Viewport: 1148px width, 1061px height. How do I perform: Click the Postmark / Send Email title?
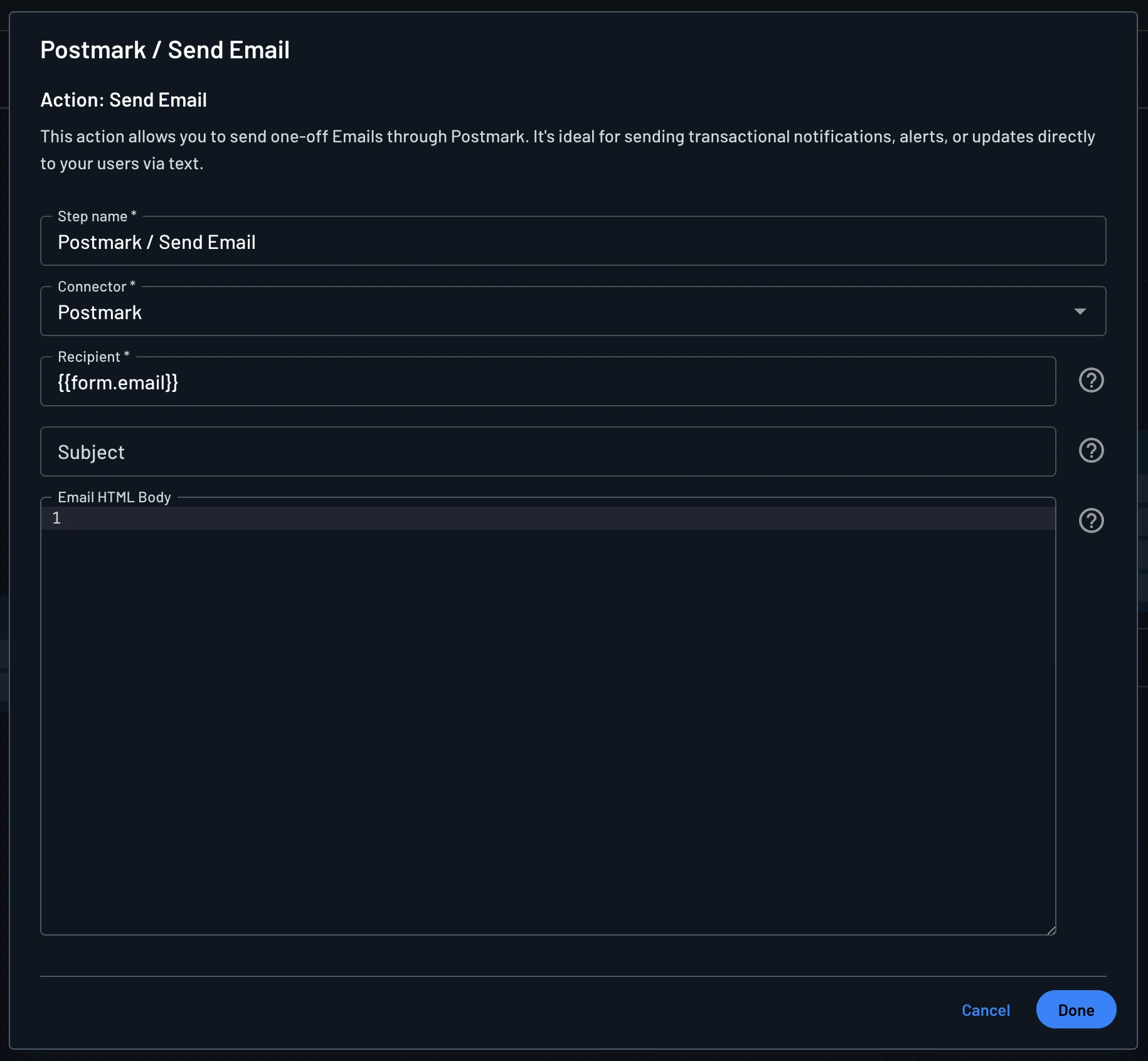click(165, 49)
